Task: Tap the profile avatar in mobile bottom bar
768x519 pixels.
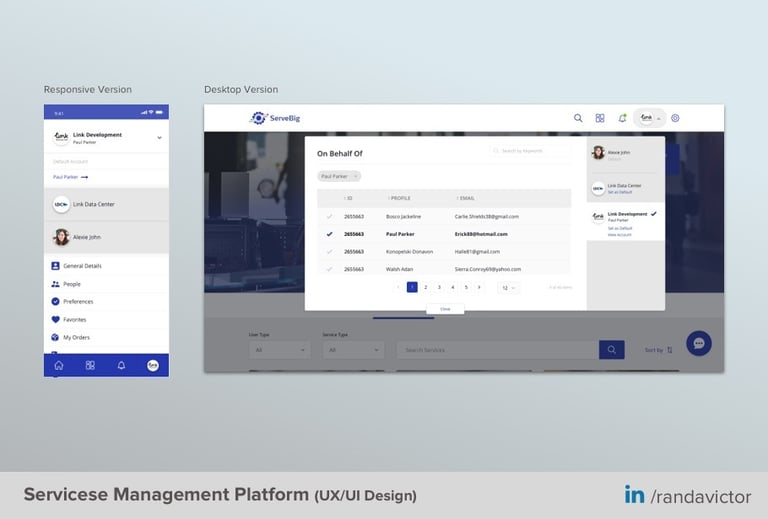Action: 153,365
